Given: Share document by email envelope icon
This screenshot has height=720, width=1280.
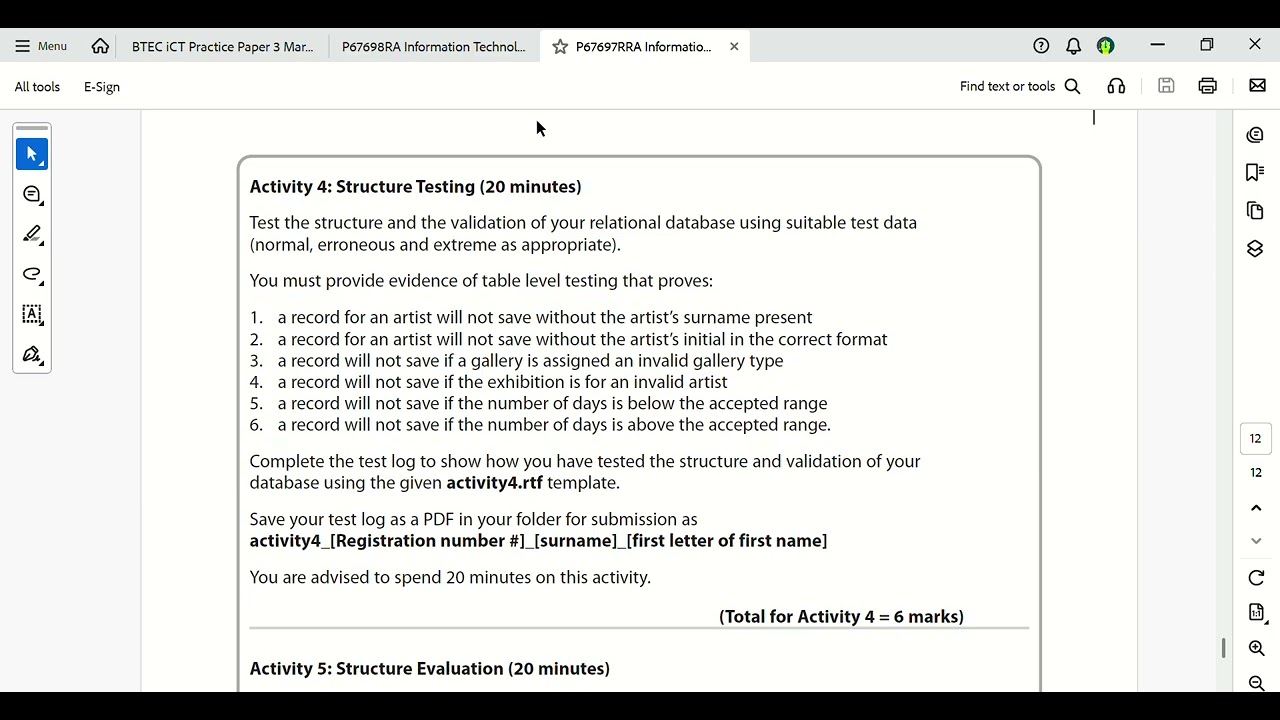Looking at the screenshot, I should point(1258,86).
